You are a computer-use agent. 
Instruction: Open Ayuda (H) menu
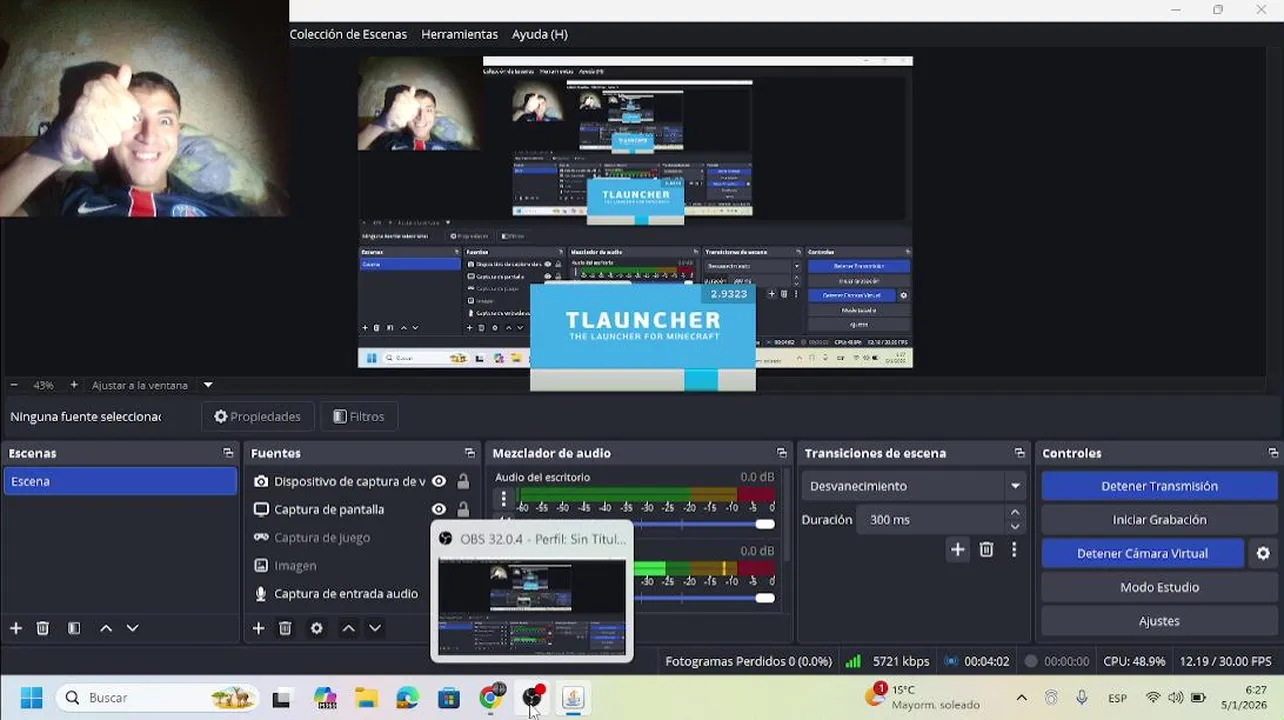pos(540,34)
